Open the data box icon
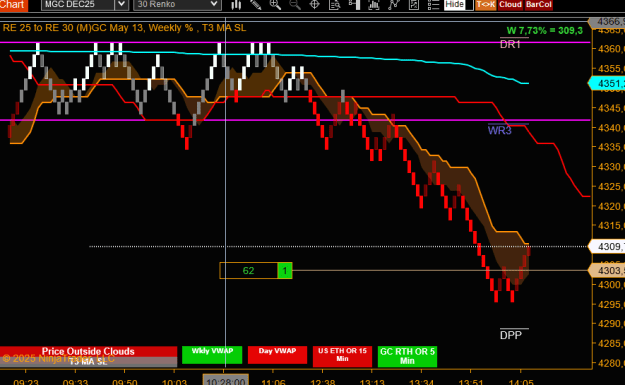The height and width of the screenshot is (385, 625). coord(334,4)
